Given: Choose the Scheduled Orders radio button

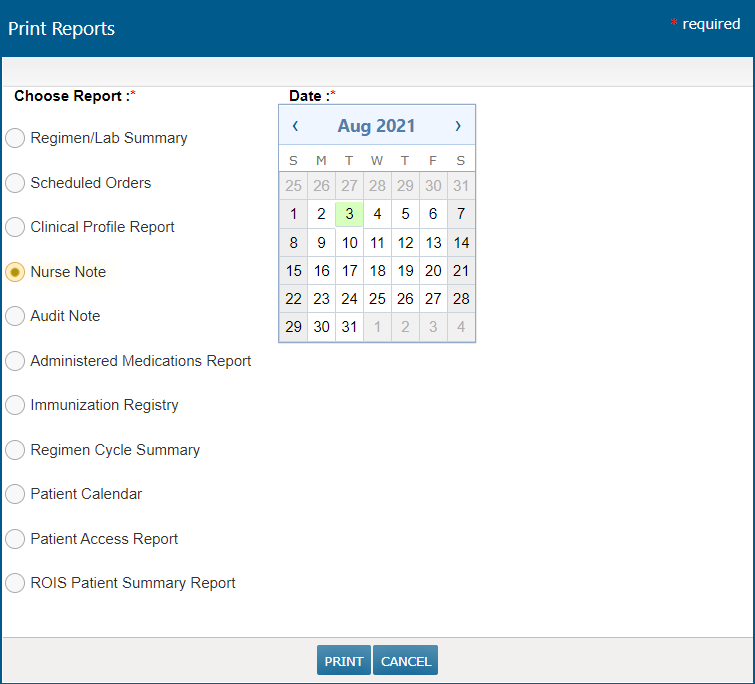Looking at the screenshot, I should [15, 183].
